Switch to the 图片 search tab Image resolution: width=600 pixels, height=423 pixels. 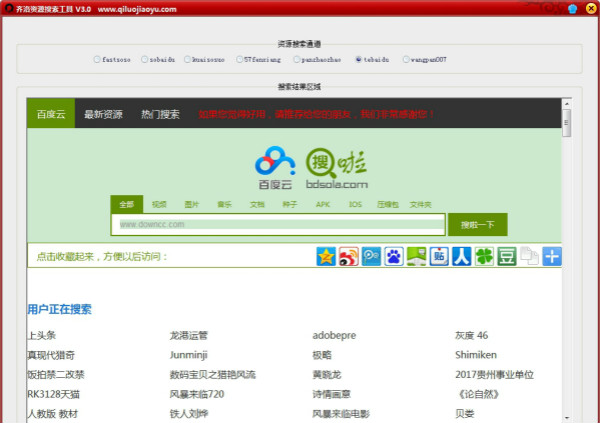coord(192,204)
